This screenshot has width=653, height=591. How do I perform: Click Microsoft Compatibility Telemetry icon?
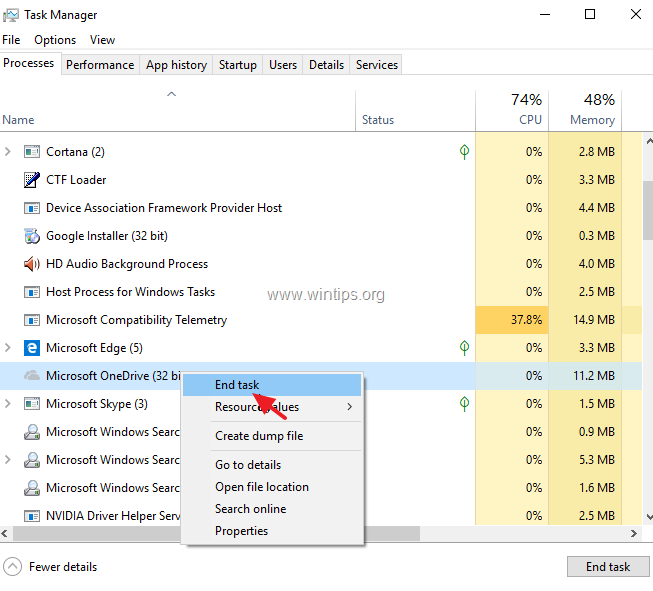point(32,320)
